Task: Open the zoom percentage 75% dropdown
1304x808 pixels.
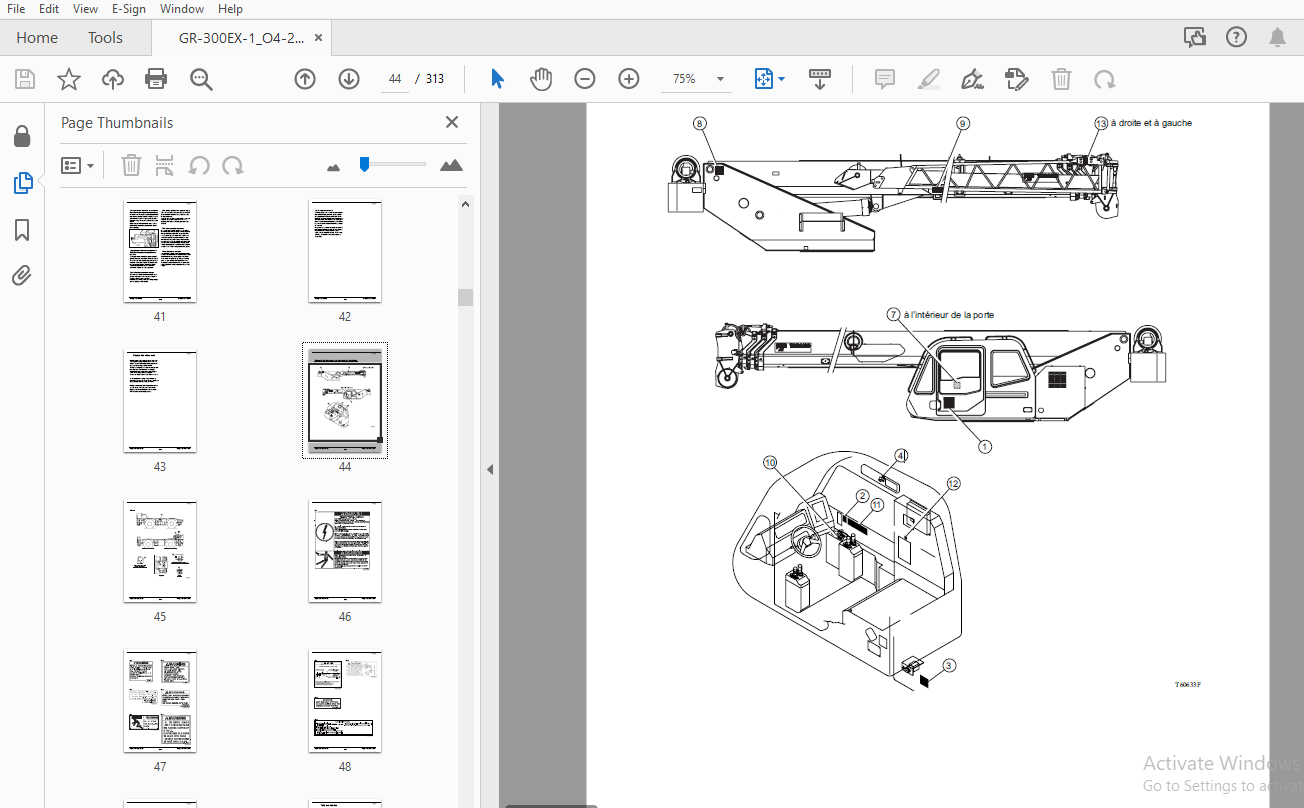Action: [696, 79]
